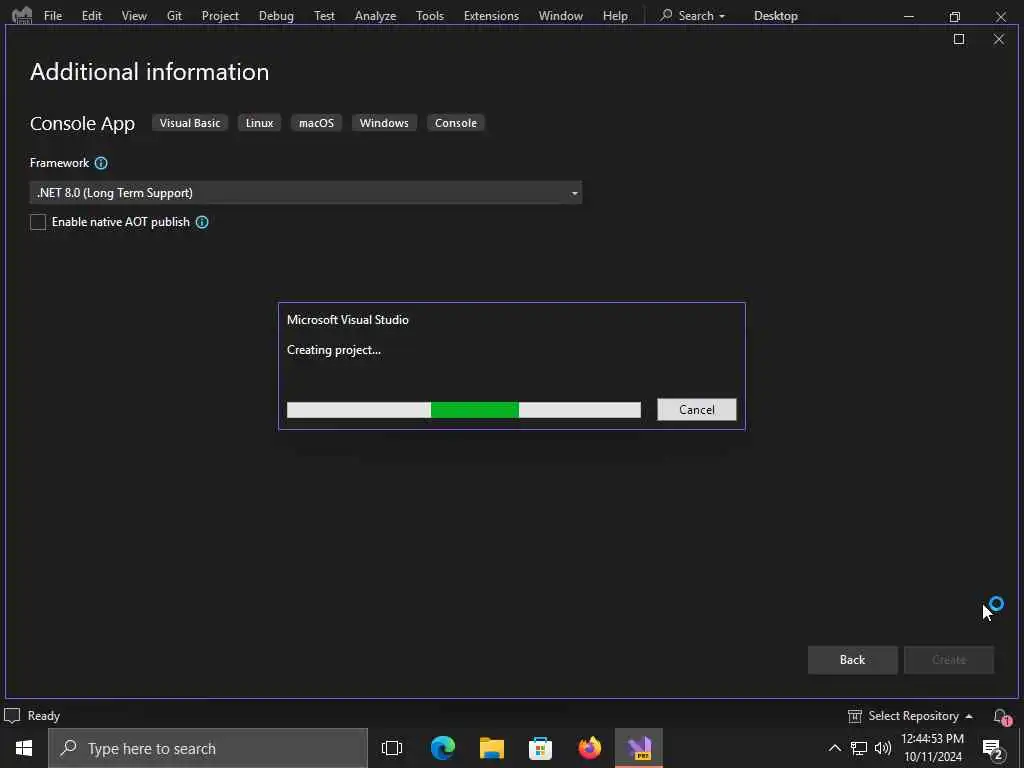Click the Creating project progress bar
This screenshot has width=1024, height=768.
coord(464,409)
